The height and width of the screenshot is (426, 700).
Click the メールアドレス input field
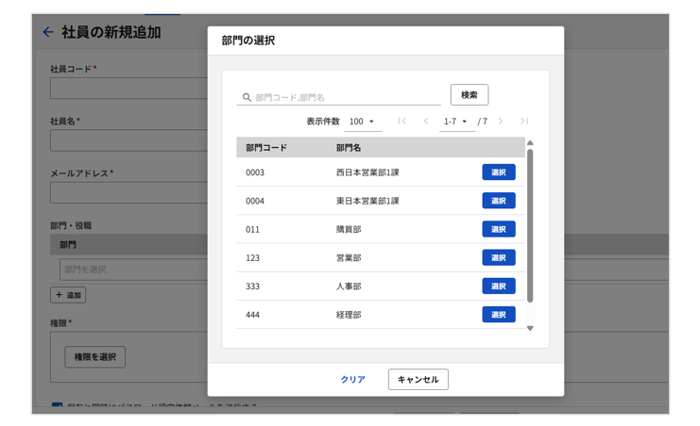click(x=129, y=192)
